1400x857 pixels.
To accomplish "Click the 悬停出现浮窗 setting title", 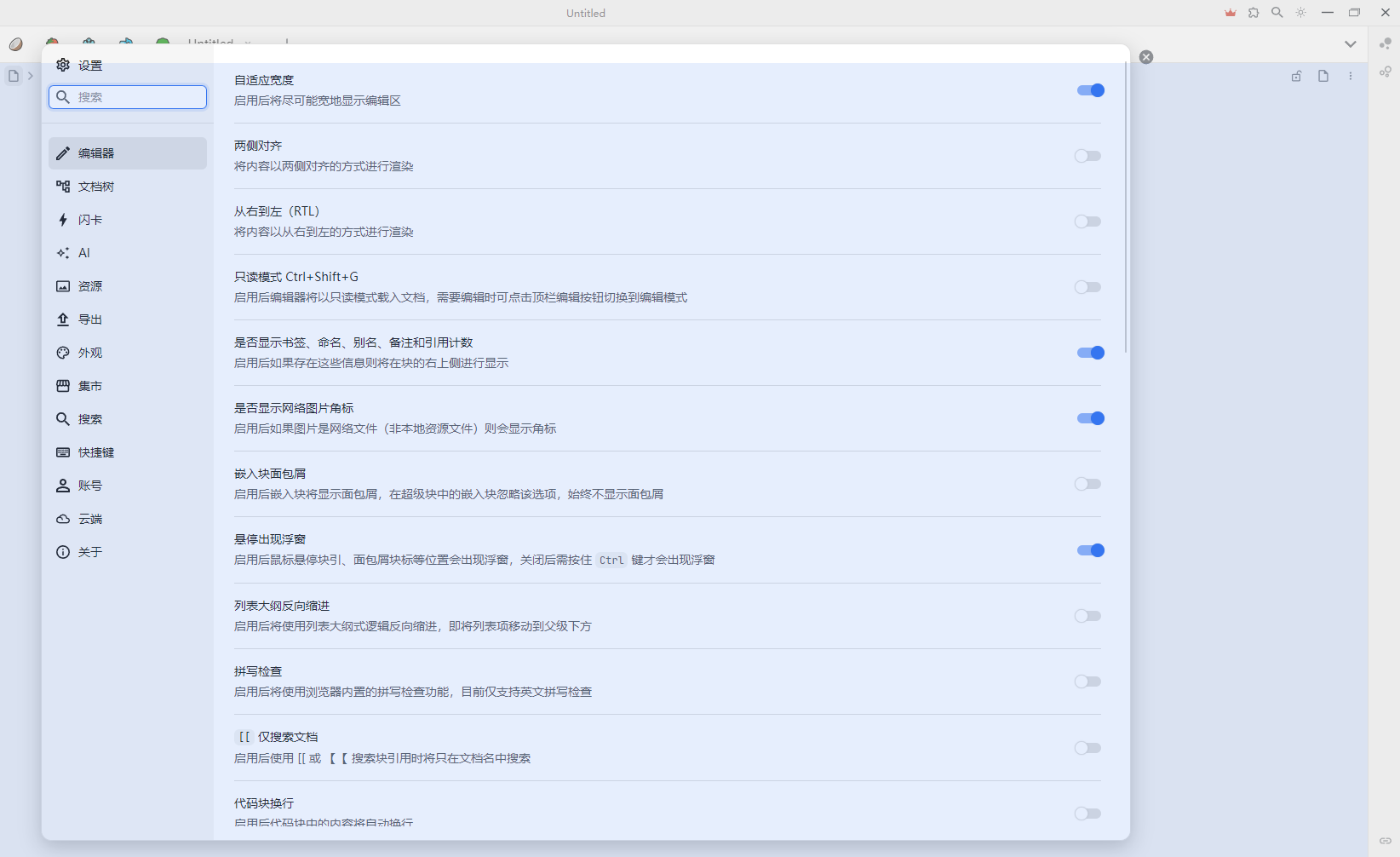I will pos(270,539).
